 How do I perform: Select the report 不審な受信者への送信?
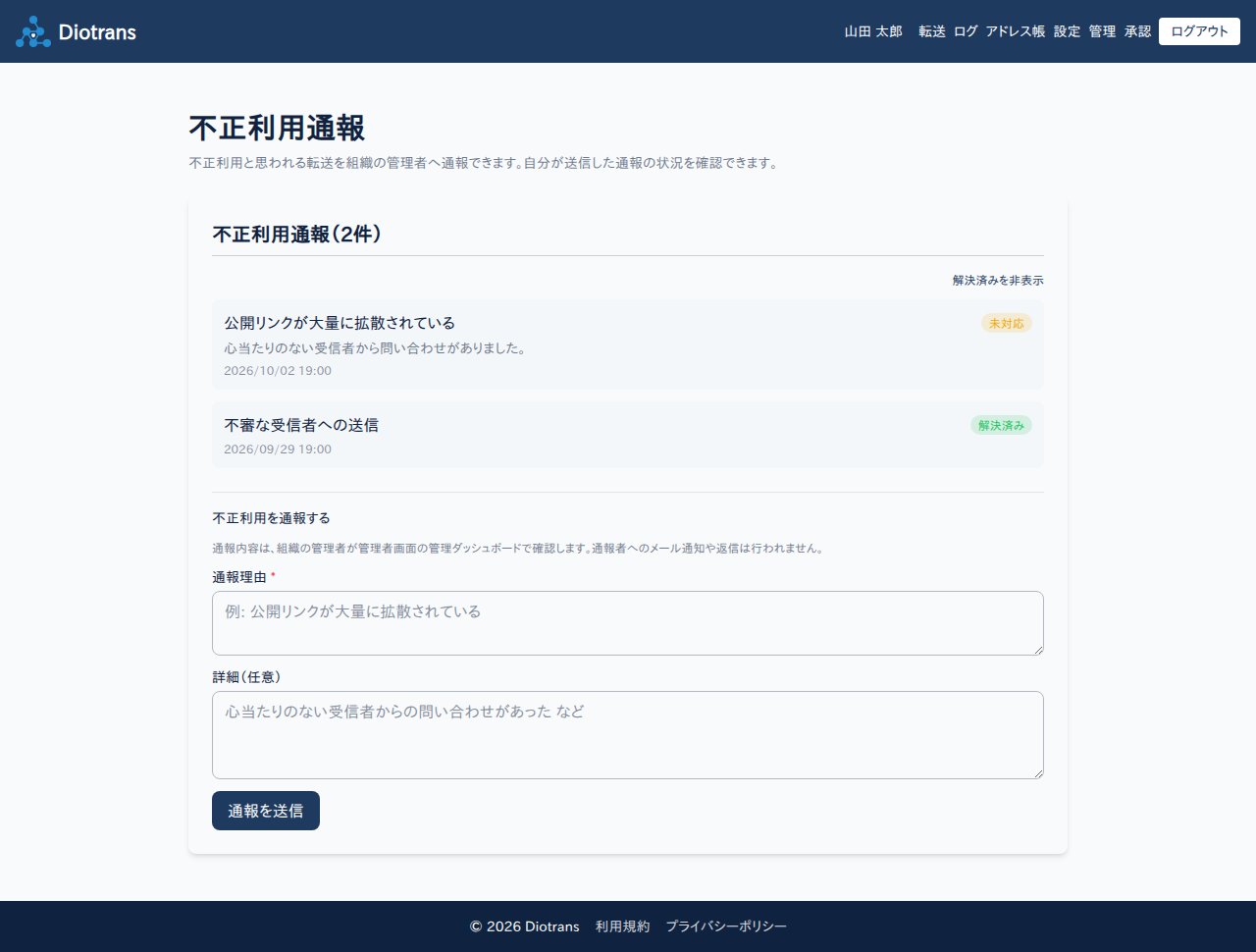point(628,435)
